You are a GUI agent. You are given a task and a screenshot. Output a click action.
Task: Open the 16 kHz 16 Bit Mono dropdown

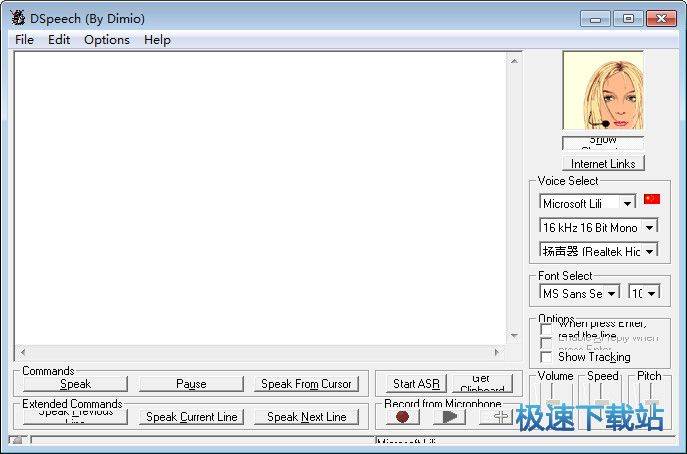pyautogui.click(x=649, y=227)
